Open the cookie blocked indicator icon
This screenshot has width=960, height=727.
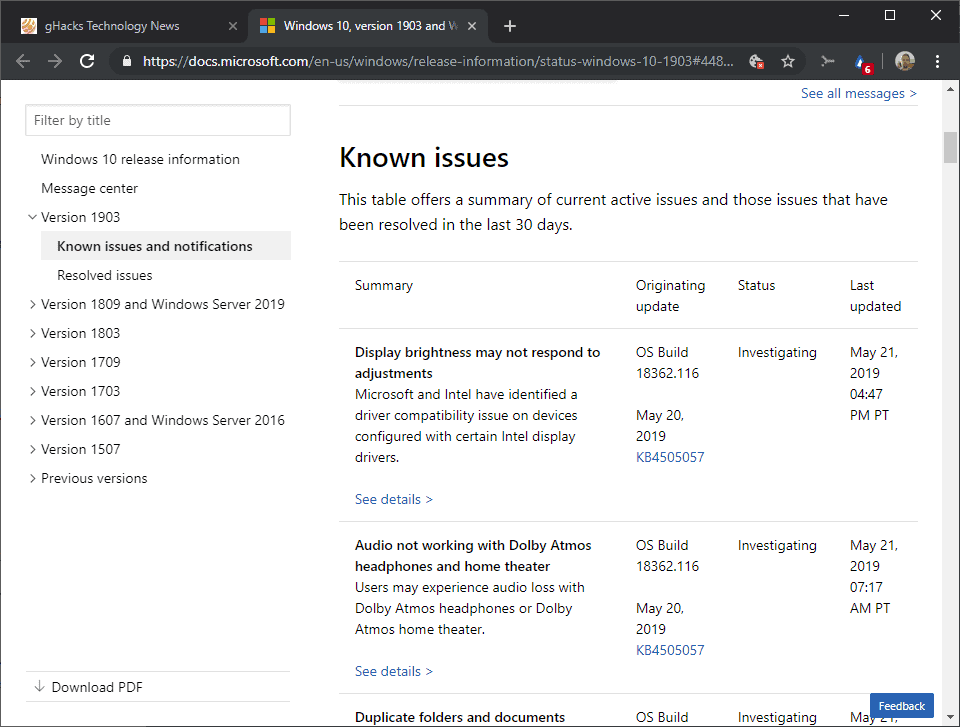pos(756,61)
